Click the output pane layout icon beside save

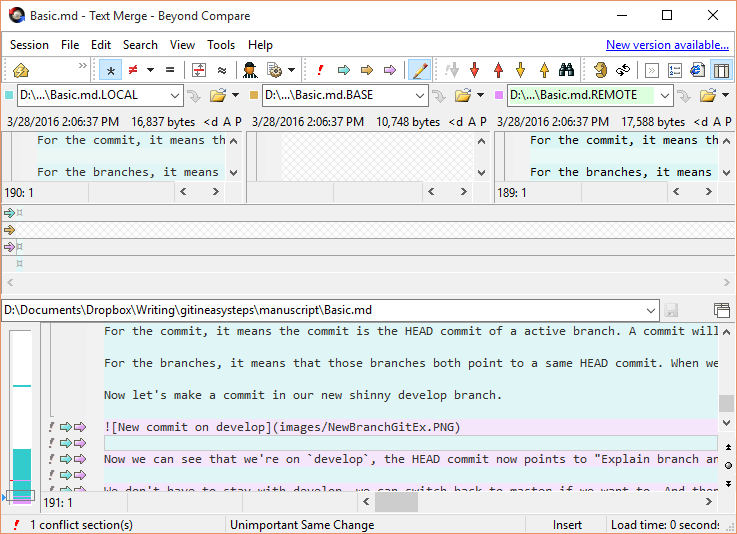pyautogui.click(x=721, y=310)
